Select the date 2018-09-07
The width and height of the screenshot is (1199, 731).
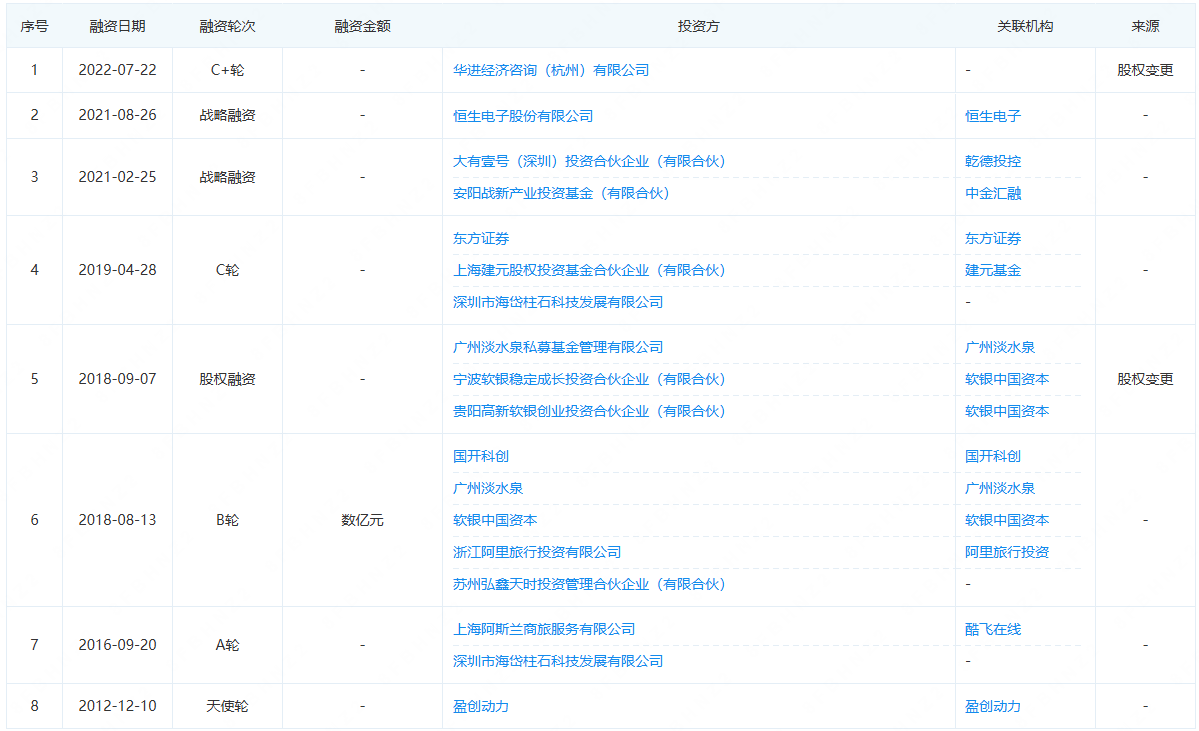117,379
